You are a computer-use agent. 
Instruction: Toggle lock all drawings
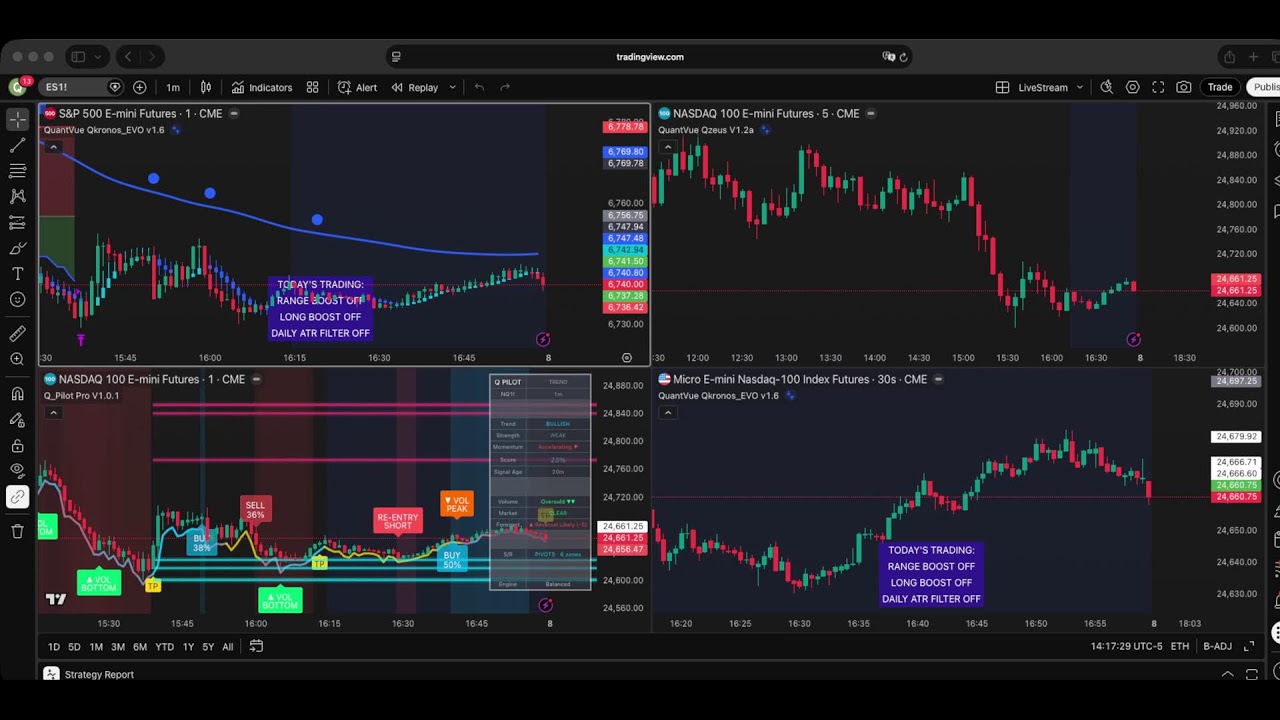18,445
